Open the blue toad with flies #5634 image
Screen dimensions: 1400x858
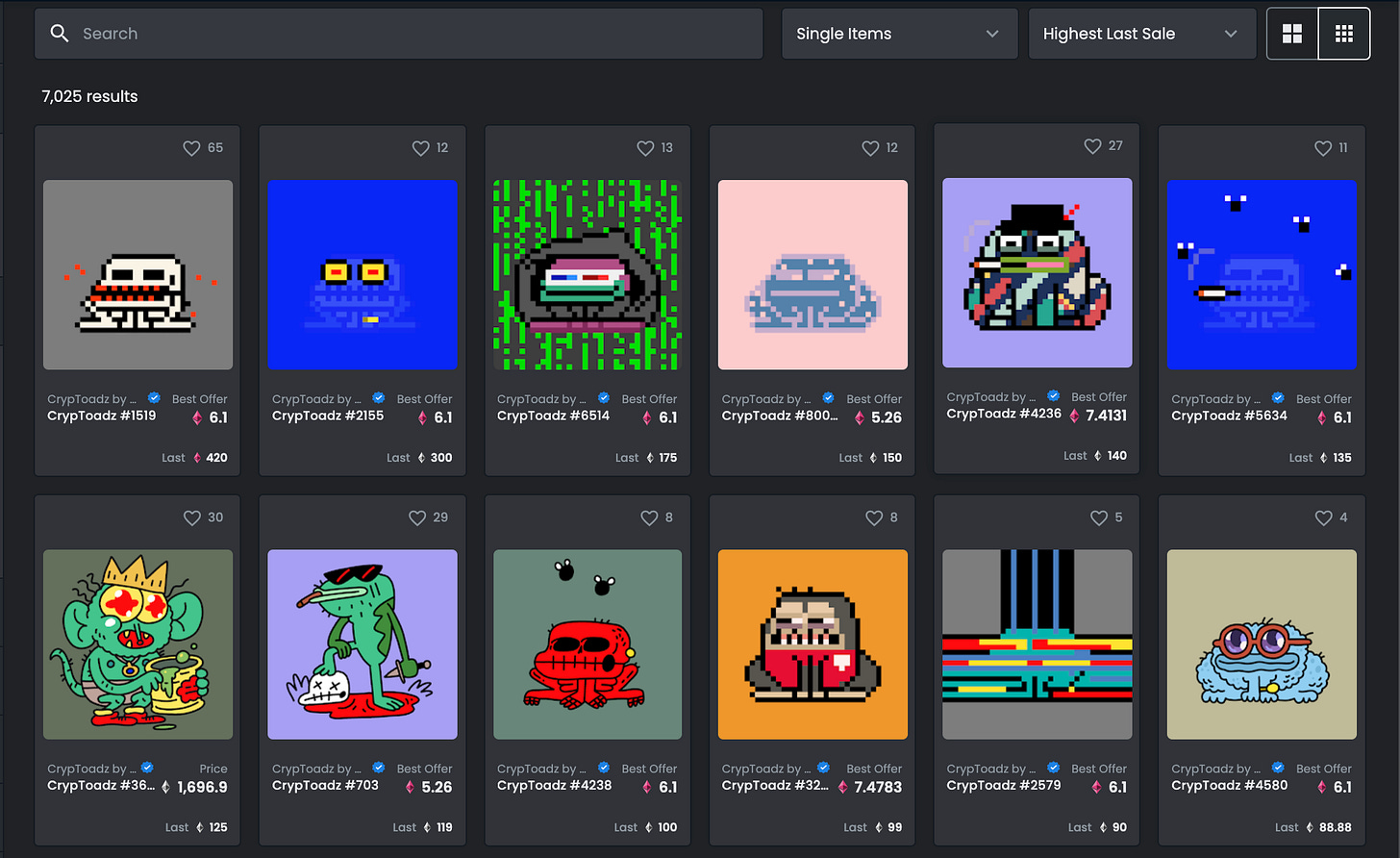coord(1262,275)
